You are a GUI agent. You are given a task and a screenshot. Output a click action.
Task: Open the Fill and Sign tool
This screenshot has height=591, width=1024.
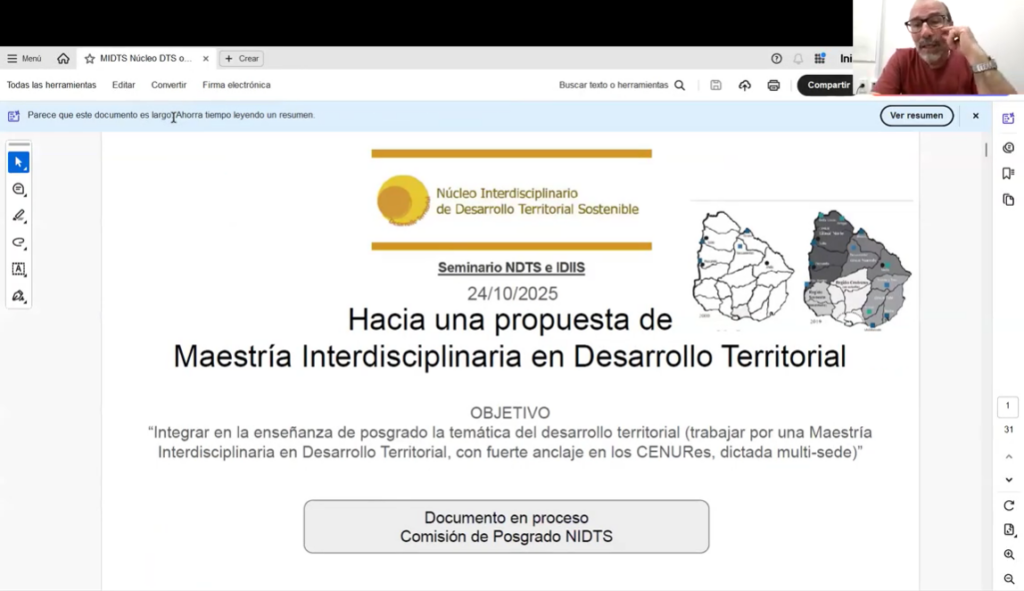(18, 296)
